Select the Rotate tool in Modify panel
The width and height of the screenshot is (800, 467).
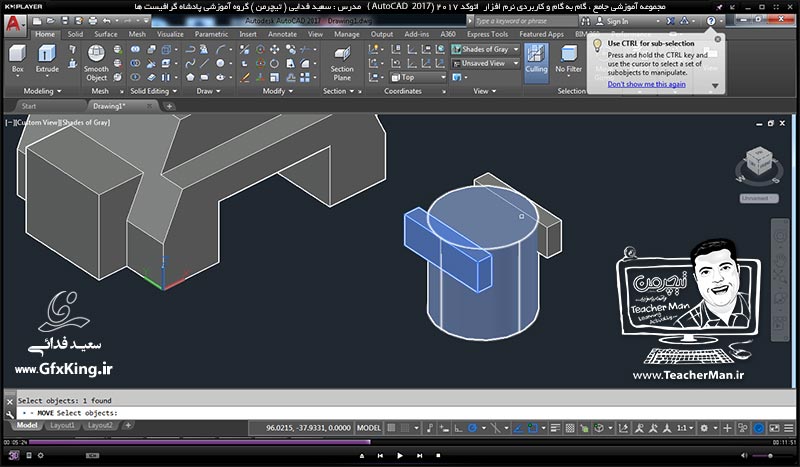[x=274, y=63]
